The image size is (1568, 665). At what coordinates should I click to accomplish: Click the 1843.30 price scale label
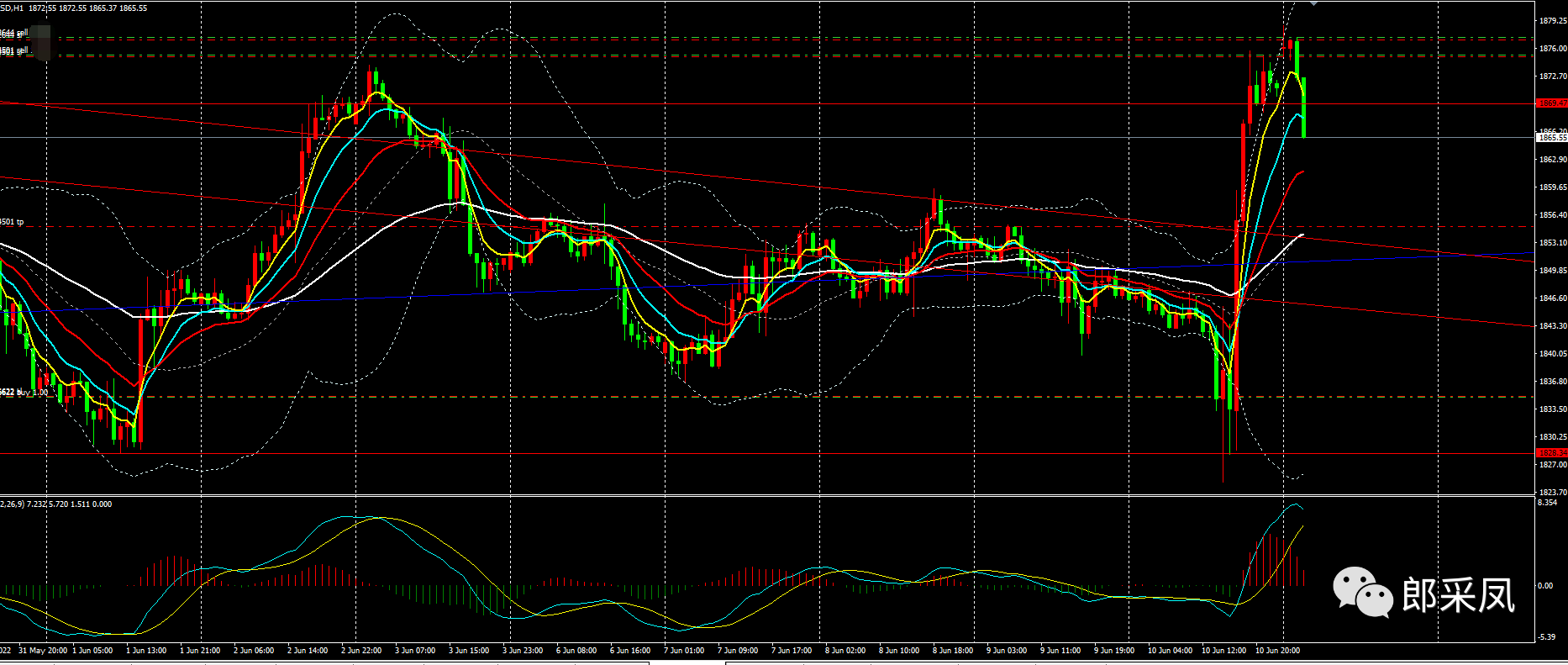pos(1551,326)
